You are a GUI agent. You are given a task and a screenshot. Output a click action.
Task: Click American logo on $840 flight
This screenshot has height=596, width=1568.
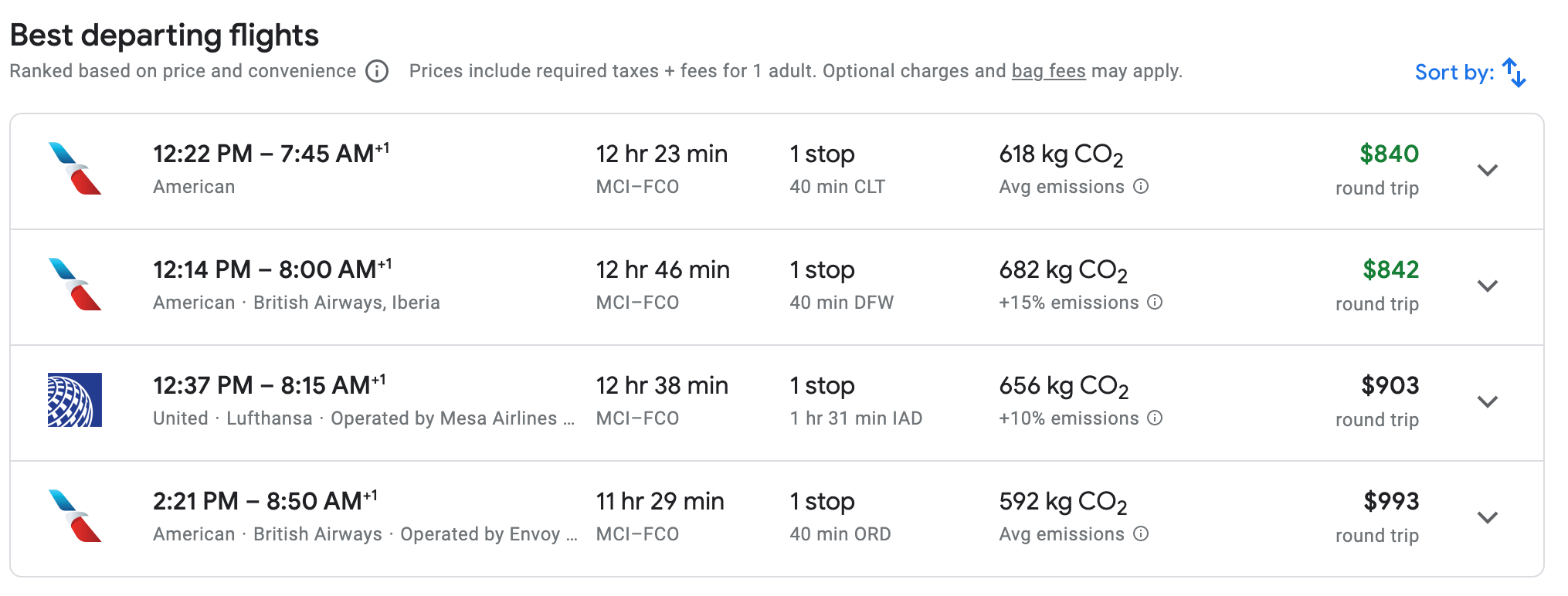75,168
